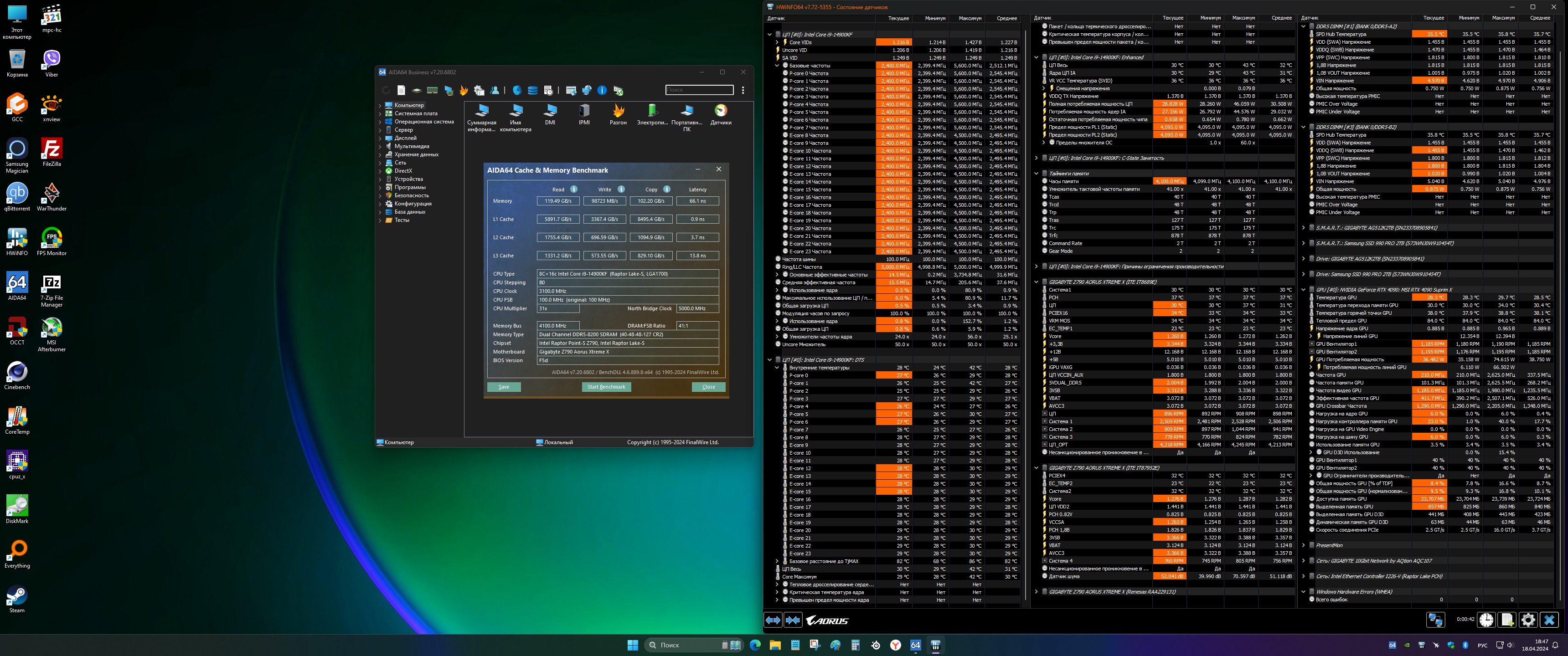Expand the PresentMon sensor group
The image size is (1568, 656).
(1303, 545)
